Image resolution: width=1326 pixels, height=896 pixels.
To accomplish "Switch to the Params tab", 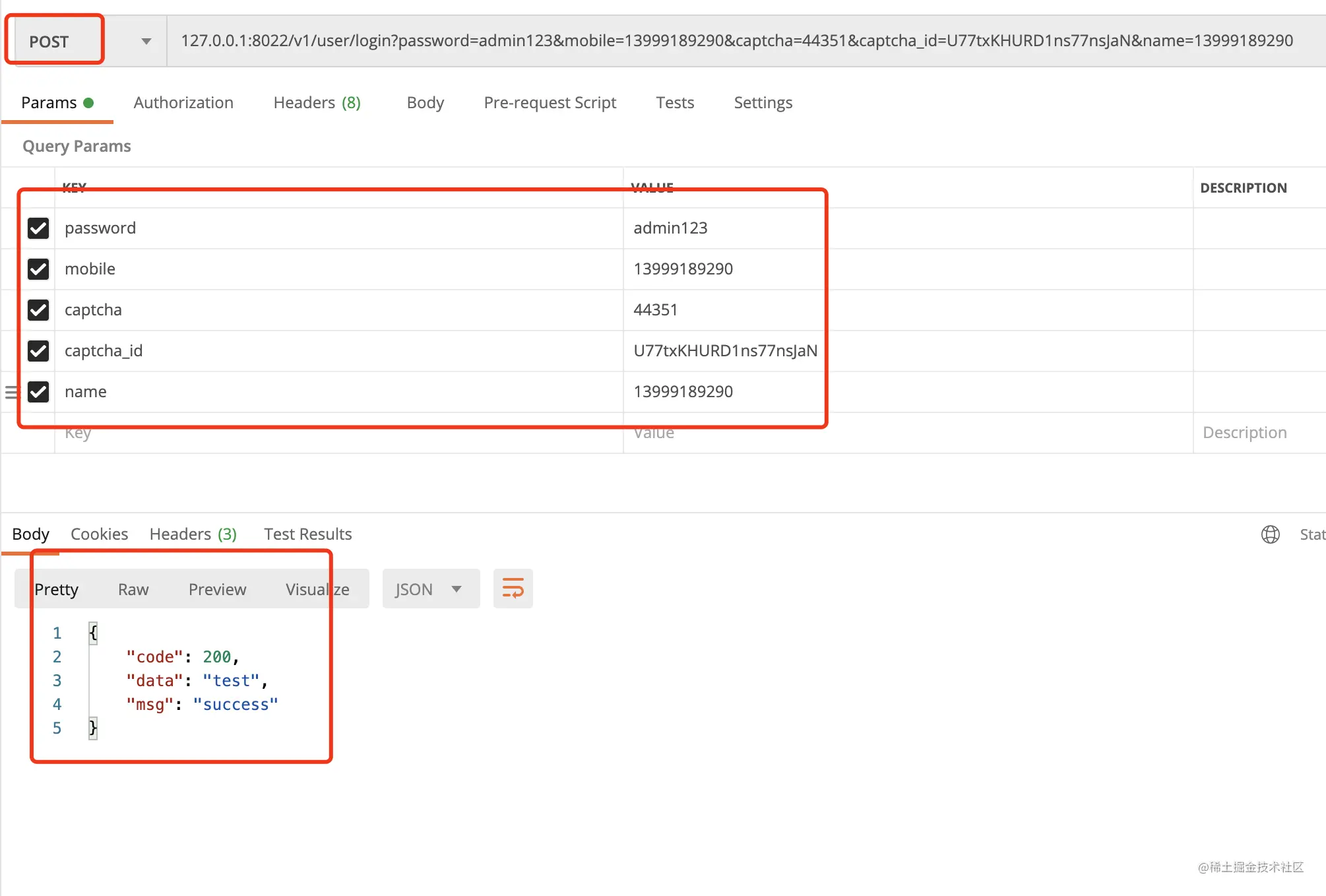I will click(57, 103).
